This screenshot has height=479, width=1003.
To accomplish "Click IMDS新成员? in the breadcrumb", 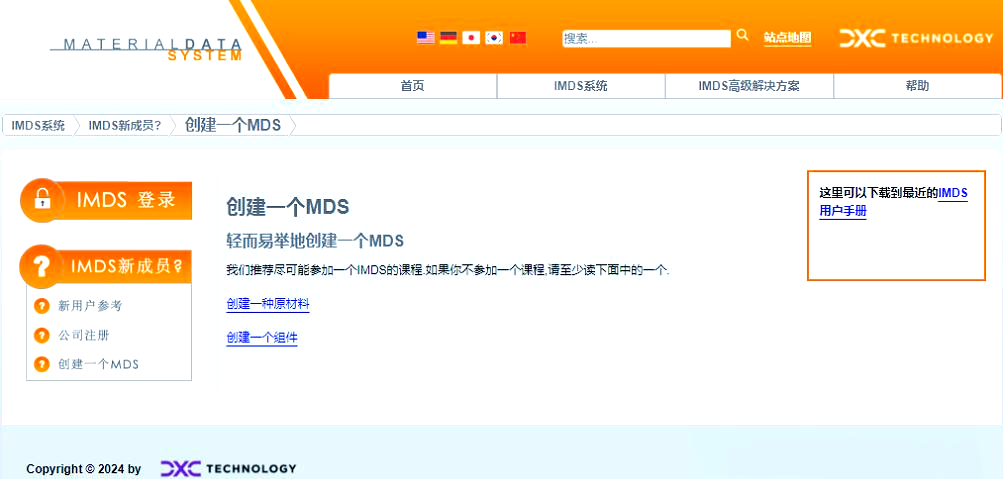I will (x=125, y=125).
